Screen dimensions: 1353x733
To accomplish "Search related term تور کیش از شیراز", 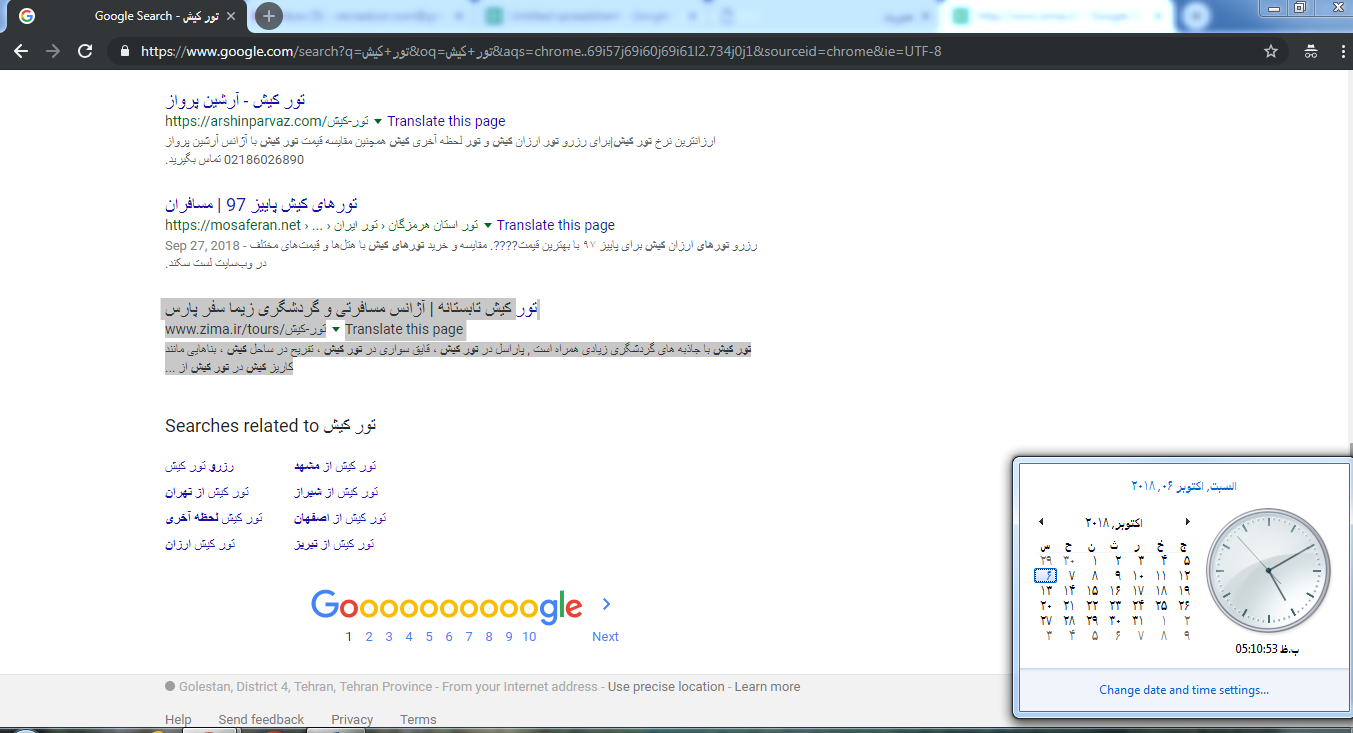I will (336, 492).
